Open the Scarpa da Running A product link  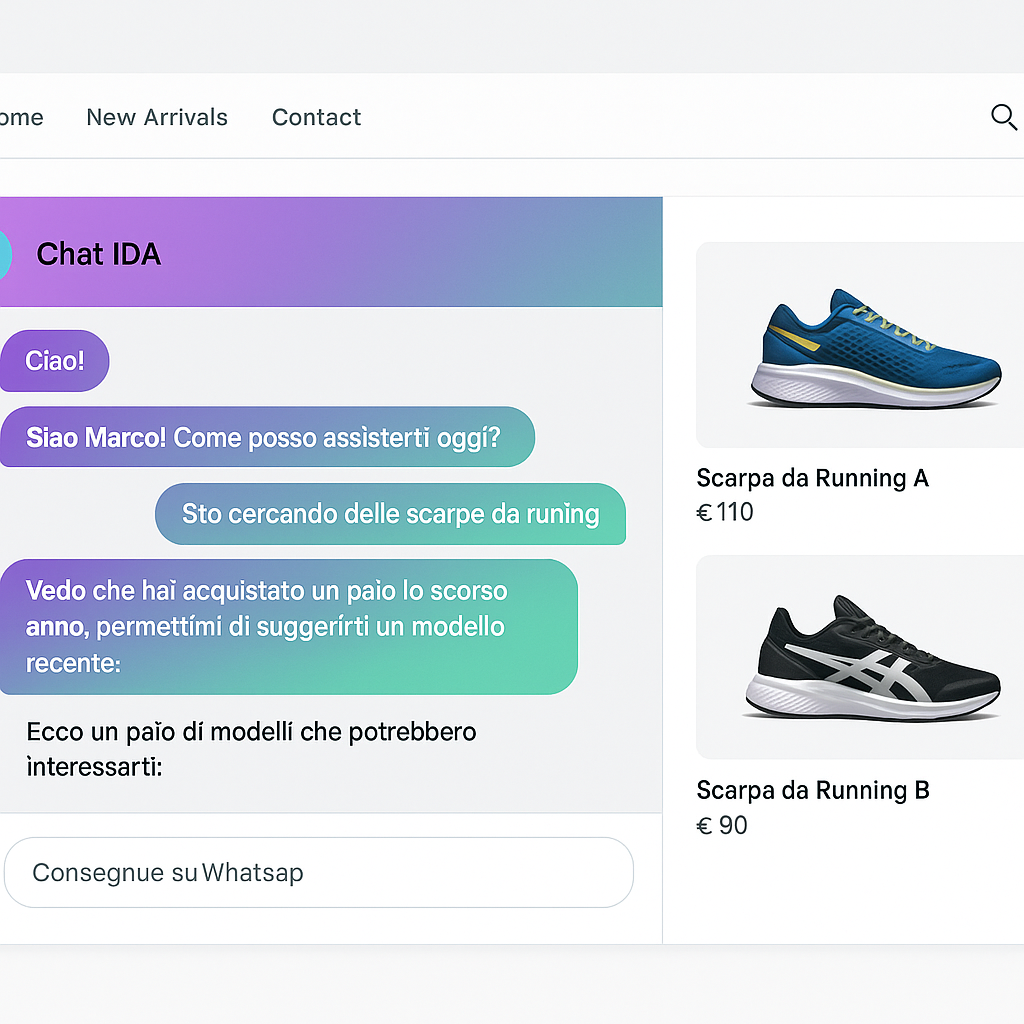tap(812, 478)
